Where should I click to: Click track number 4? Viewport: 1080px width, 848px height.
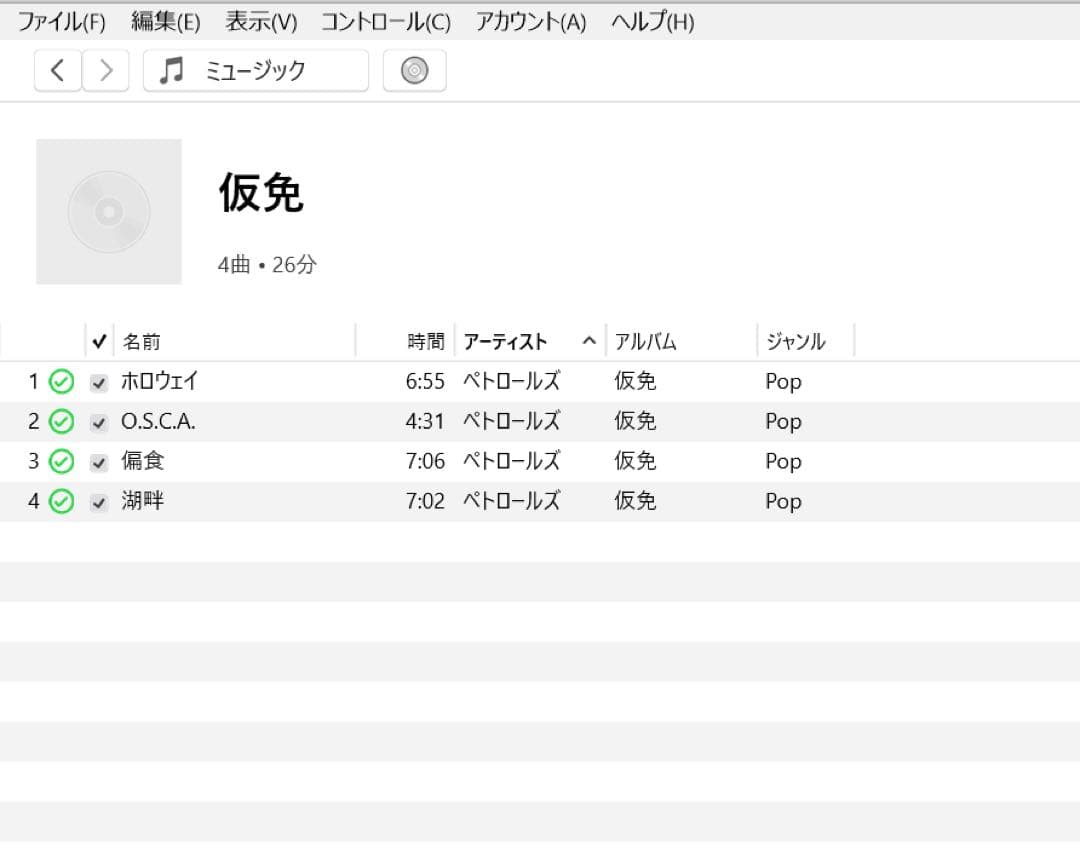point(33,501)
